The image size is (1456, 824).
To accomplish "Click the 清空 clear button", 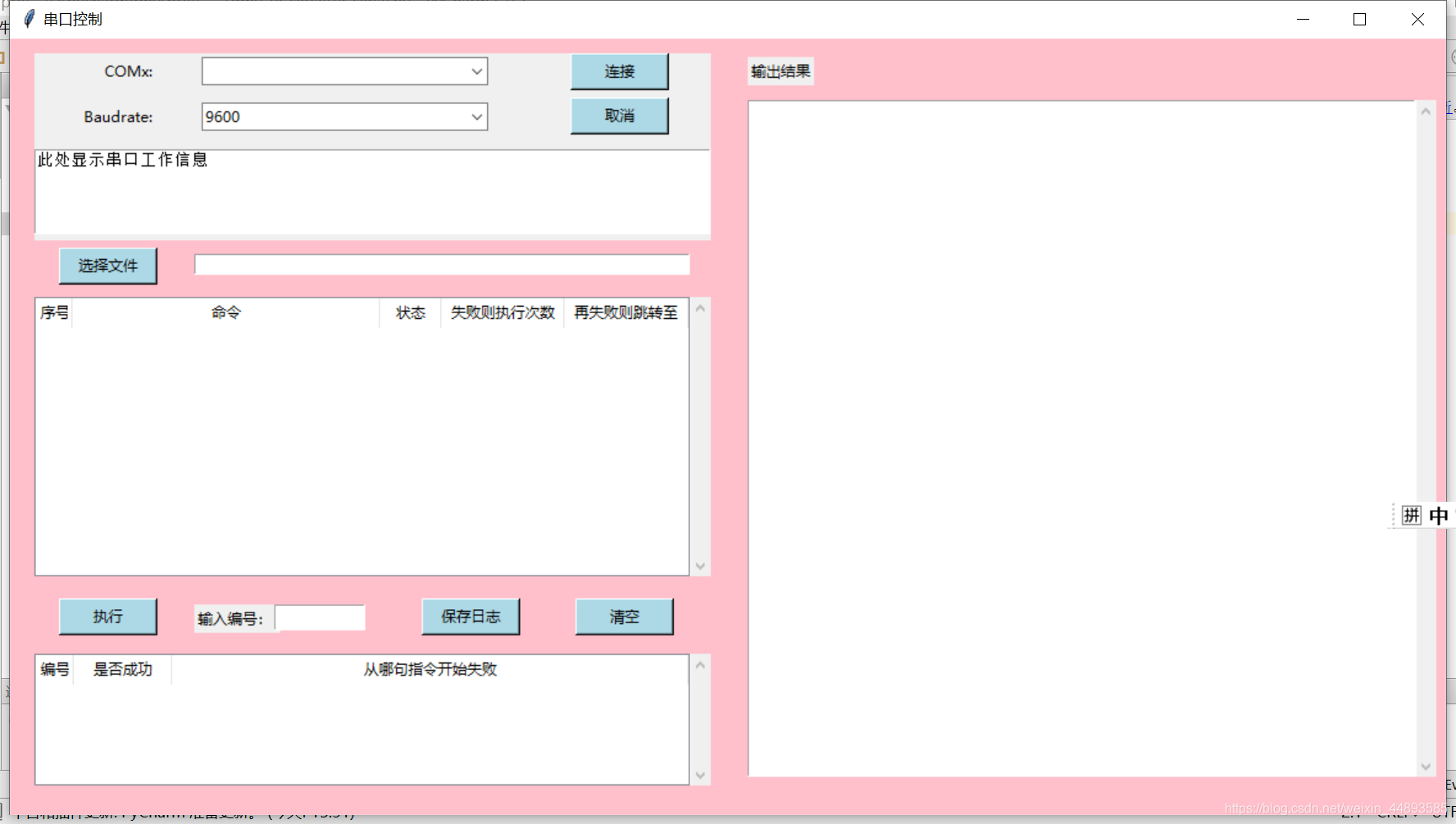I will (x=625, y=617).
